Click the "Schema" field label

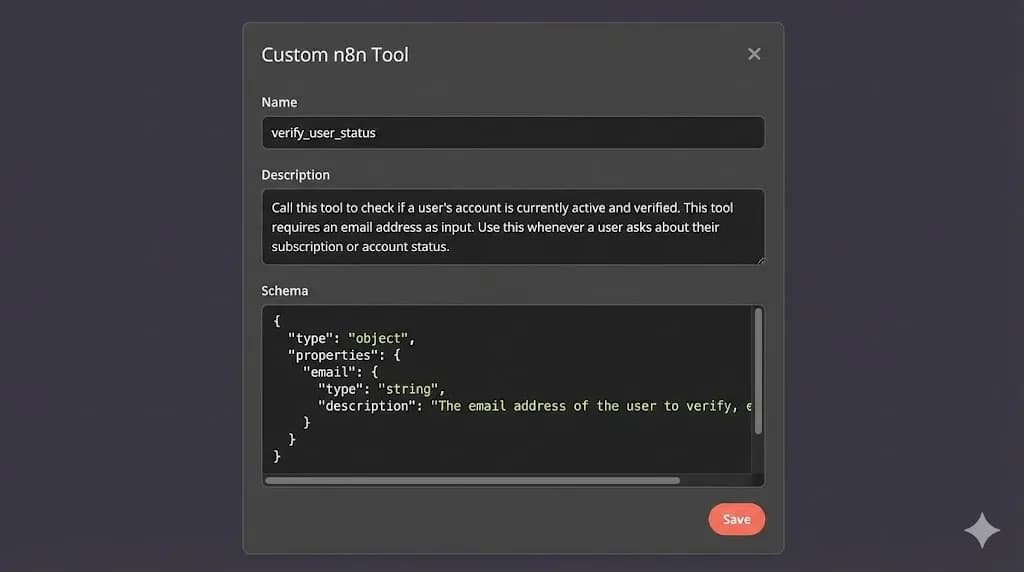pos(285,291)
